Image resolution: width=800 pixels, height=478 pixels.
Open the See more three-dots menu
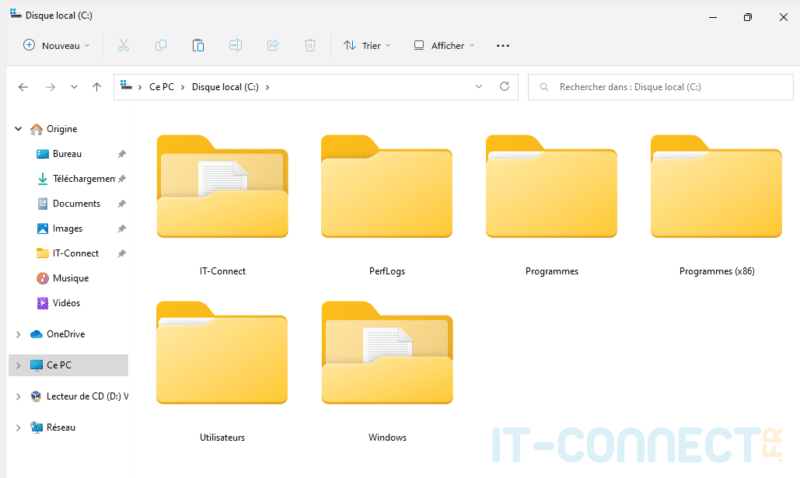coord(503,46)
